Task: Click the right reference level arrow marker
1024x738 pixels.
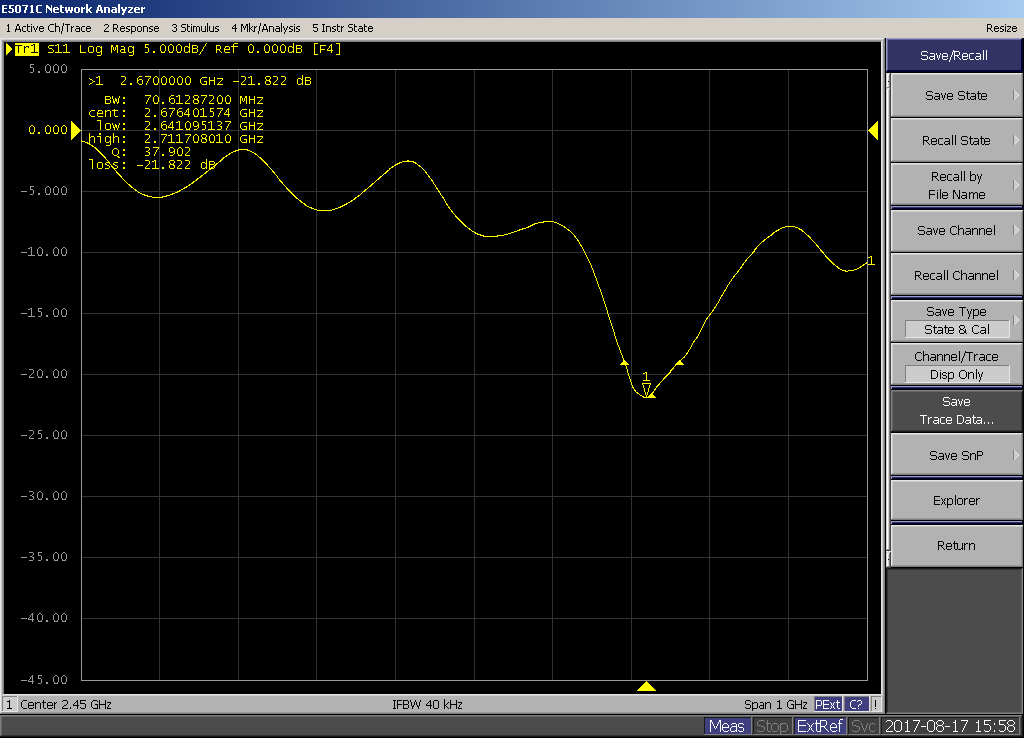Action: pos(872,130)
